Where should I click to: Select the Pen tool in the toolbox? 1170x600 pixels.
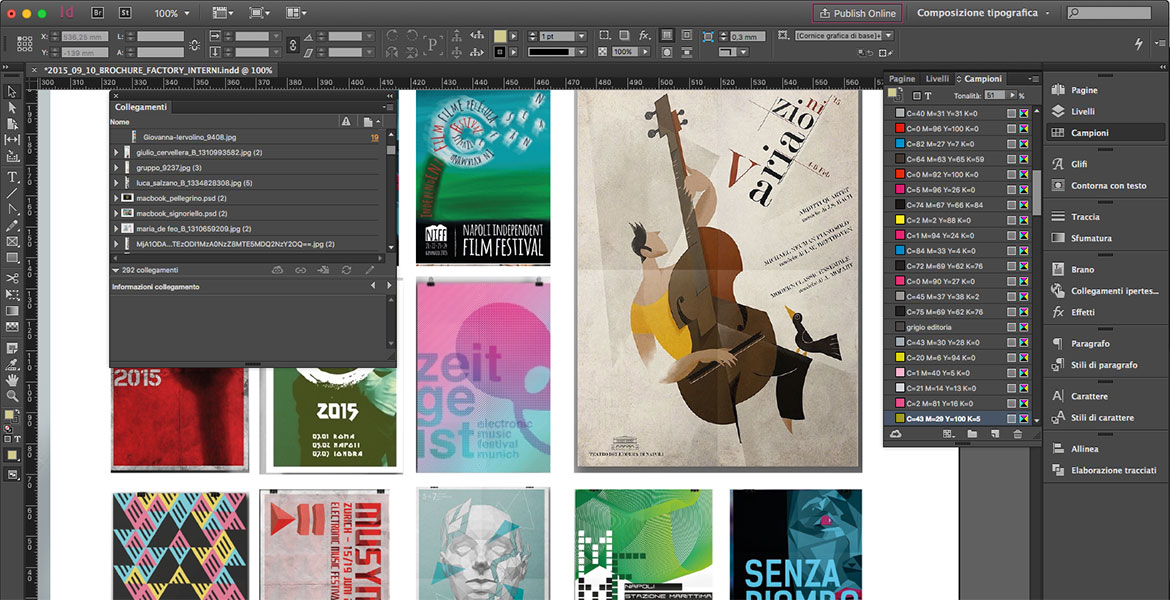click(x=12, y=209)
